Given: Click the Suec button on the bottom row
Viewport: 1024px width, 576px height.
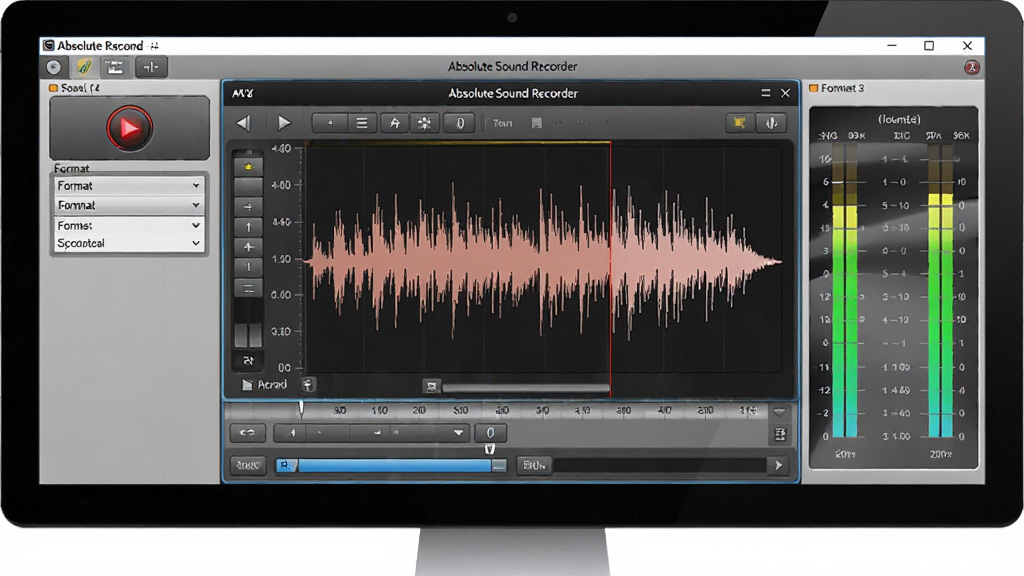Looking at the screenshot, I should pos(248,466).
